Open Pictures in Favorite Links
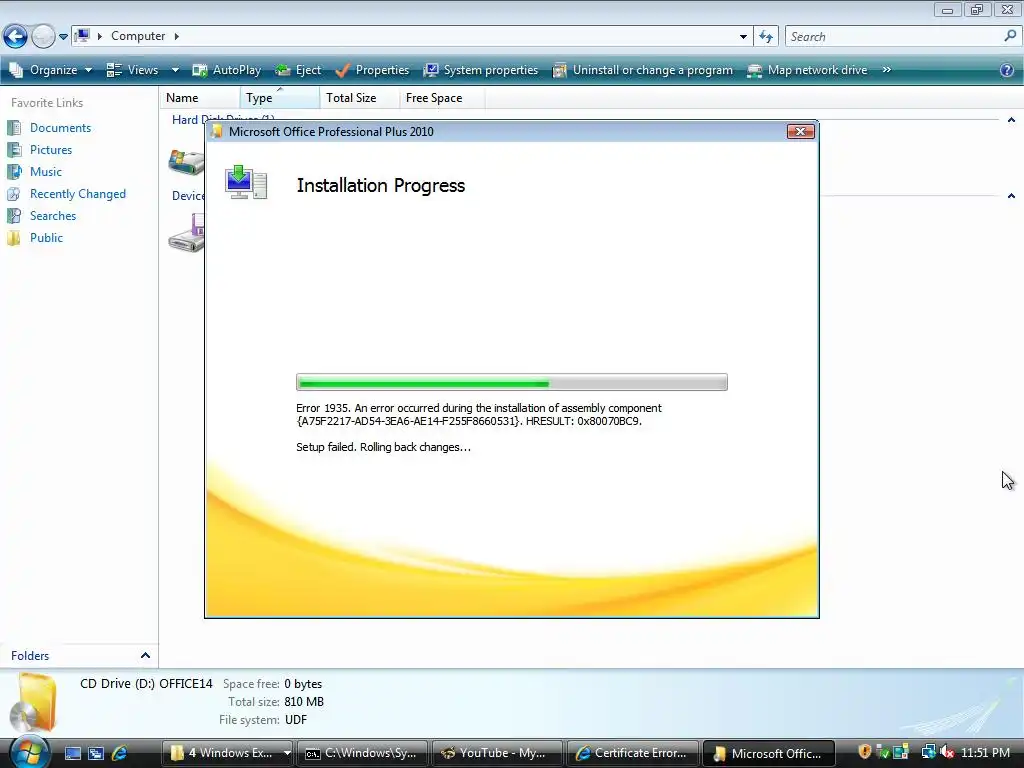The height and width of the screenshot is (768, 1024). click(51, 150)
